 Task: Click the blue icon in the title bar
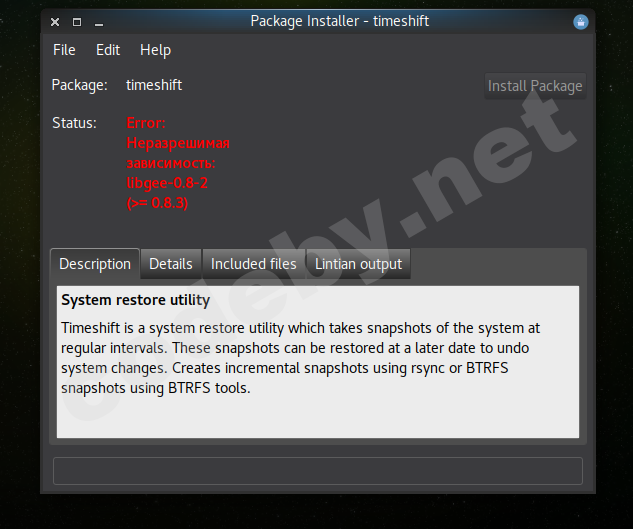[580, 22]
